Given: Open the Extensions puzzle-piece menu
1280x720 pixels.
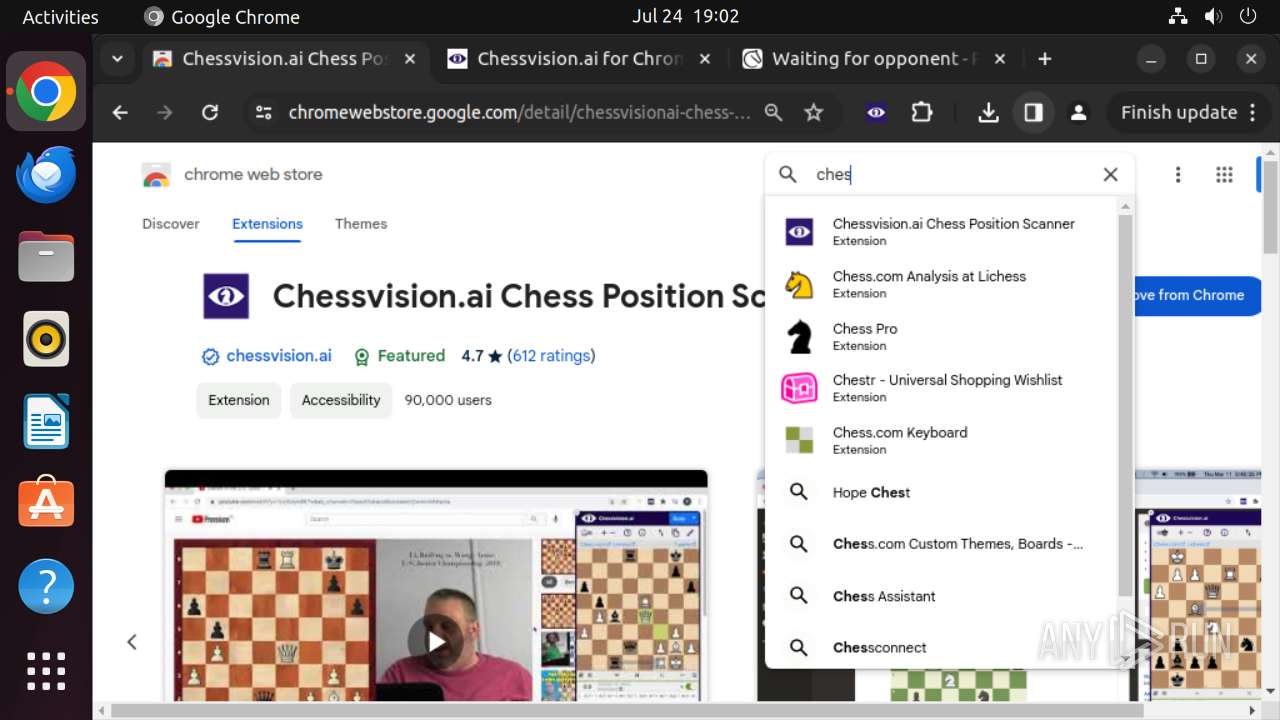Looking at the screenshot, I should 922,113.
